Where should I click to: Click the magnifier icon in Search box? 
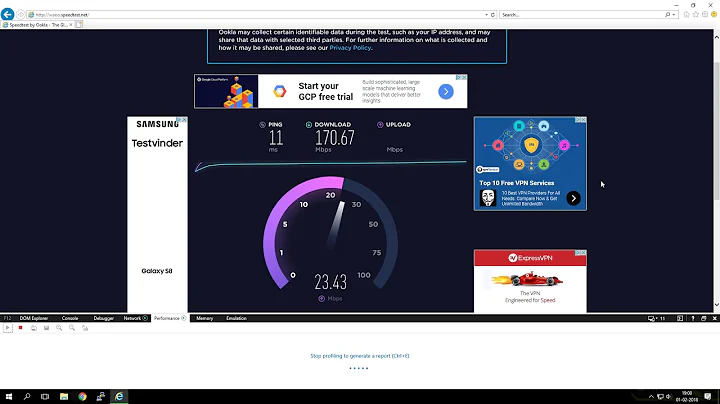668,15
